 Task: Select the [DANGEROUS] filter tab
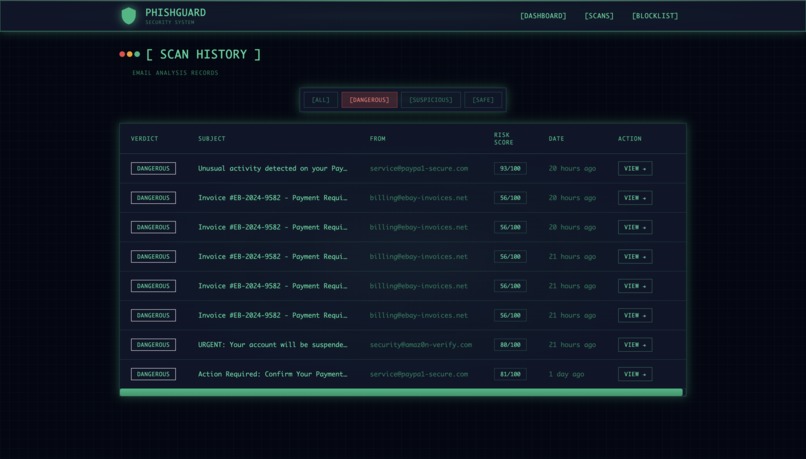click(x=369, y=100)
